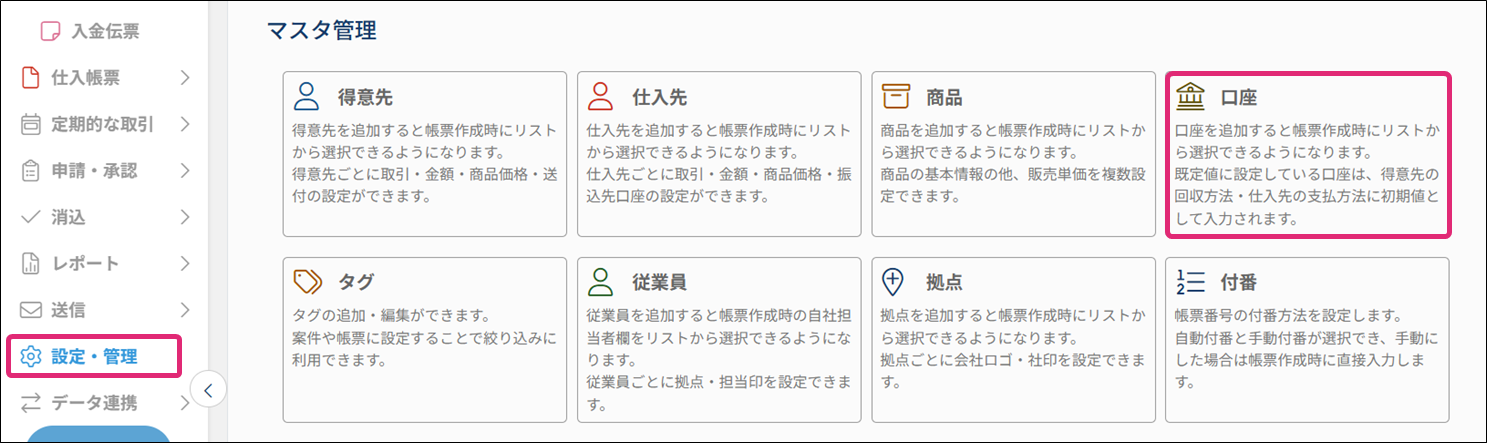Click the 付番 numbered list icon
Viewport: 1487px width, 443px height.
coord(1190,282)
